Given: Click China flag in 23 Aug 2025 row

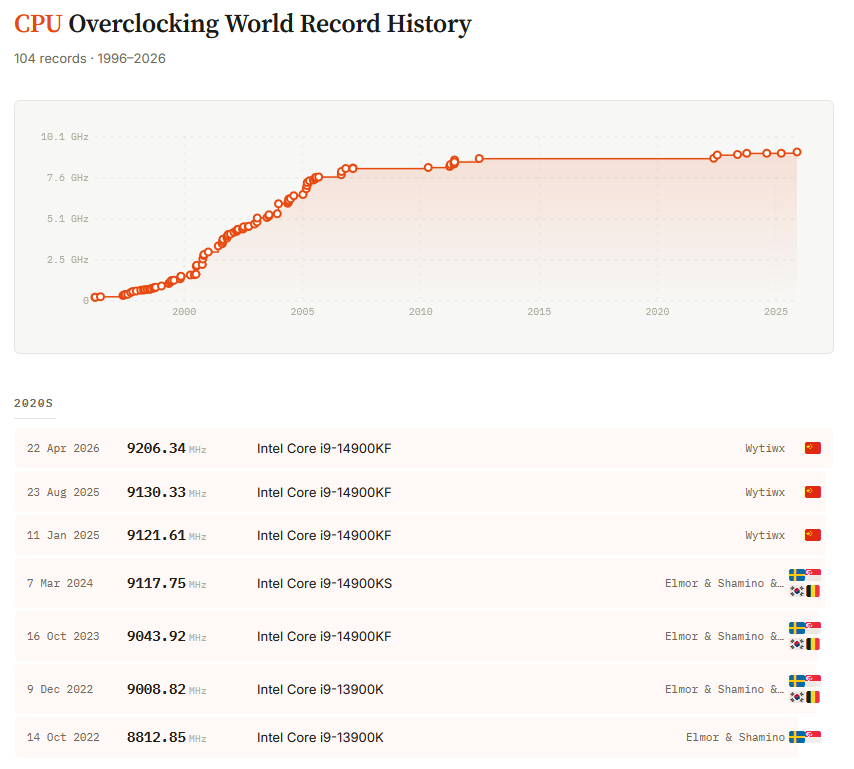Looking at the screenshot, I should (813, 492).
